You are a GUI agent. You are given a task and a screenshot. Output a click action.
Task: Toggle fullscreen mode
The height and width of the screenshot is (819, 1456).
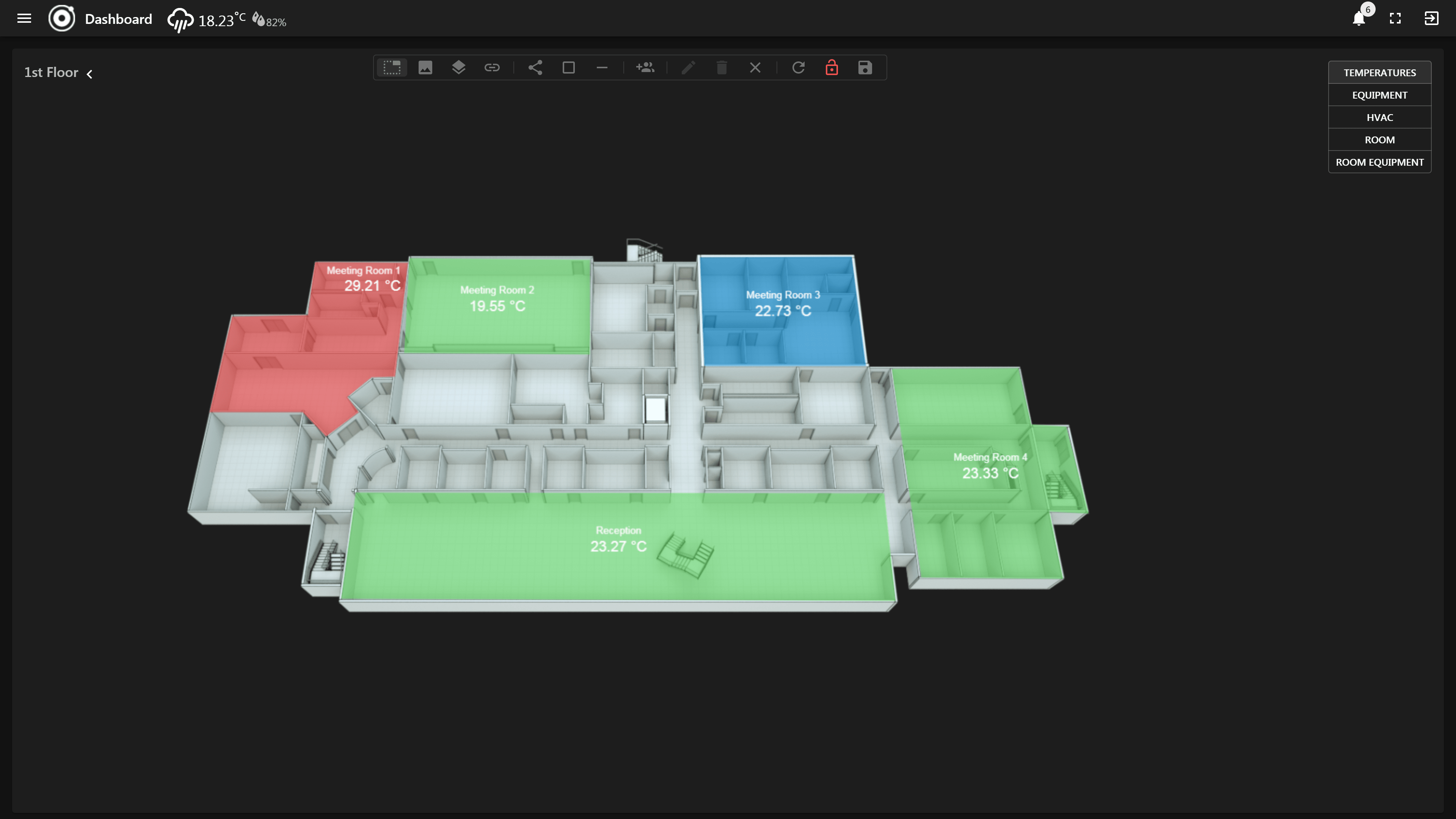coord(1395,19)
